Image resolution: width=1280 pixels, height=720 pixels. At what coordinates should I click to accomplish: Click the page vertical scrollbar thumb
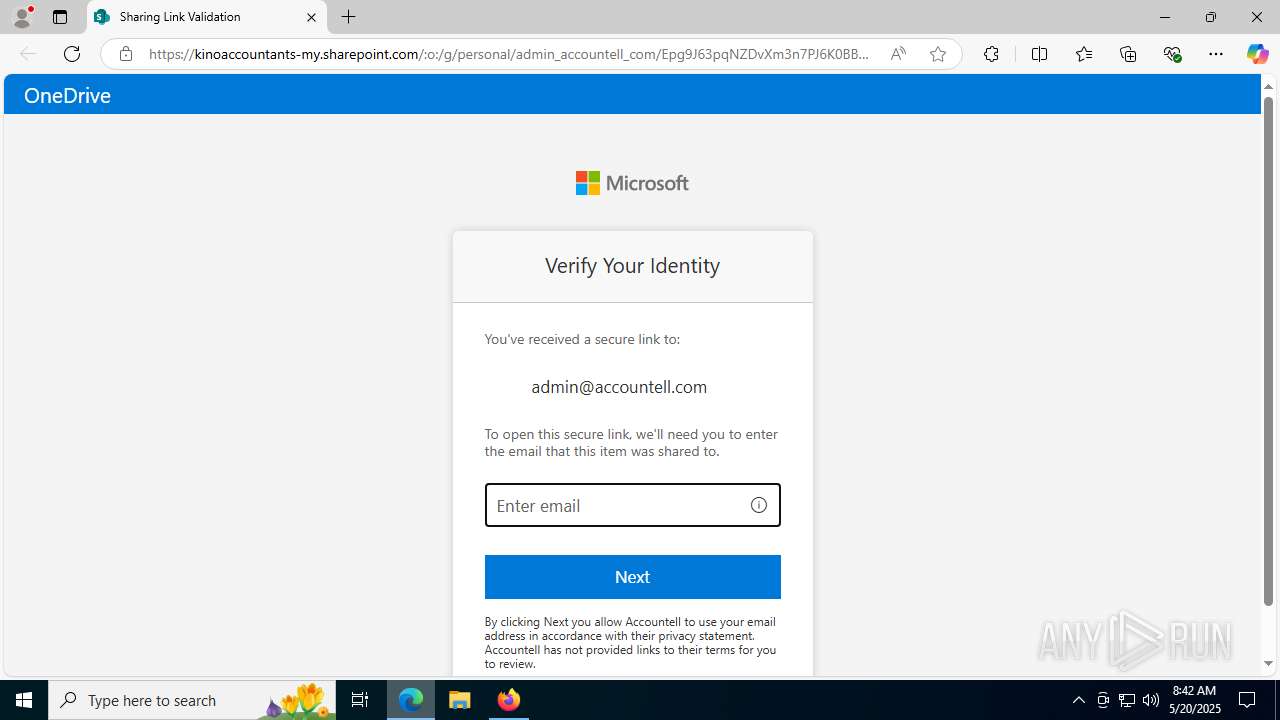coord(1268,350)
